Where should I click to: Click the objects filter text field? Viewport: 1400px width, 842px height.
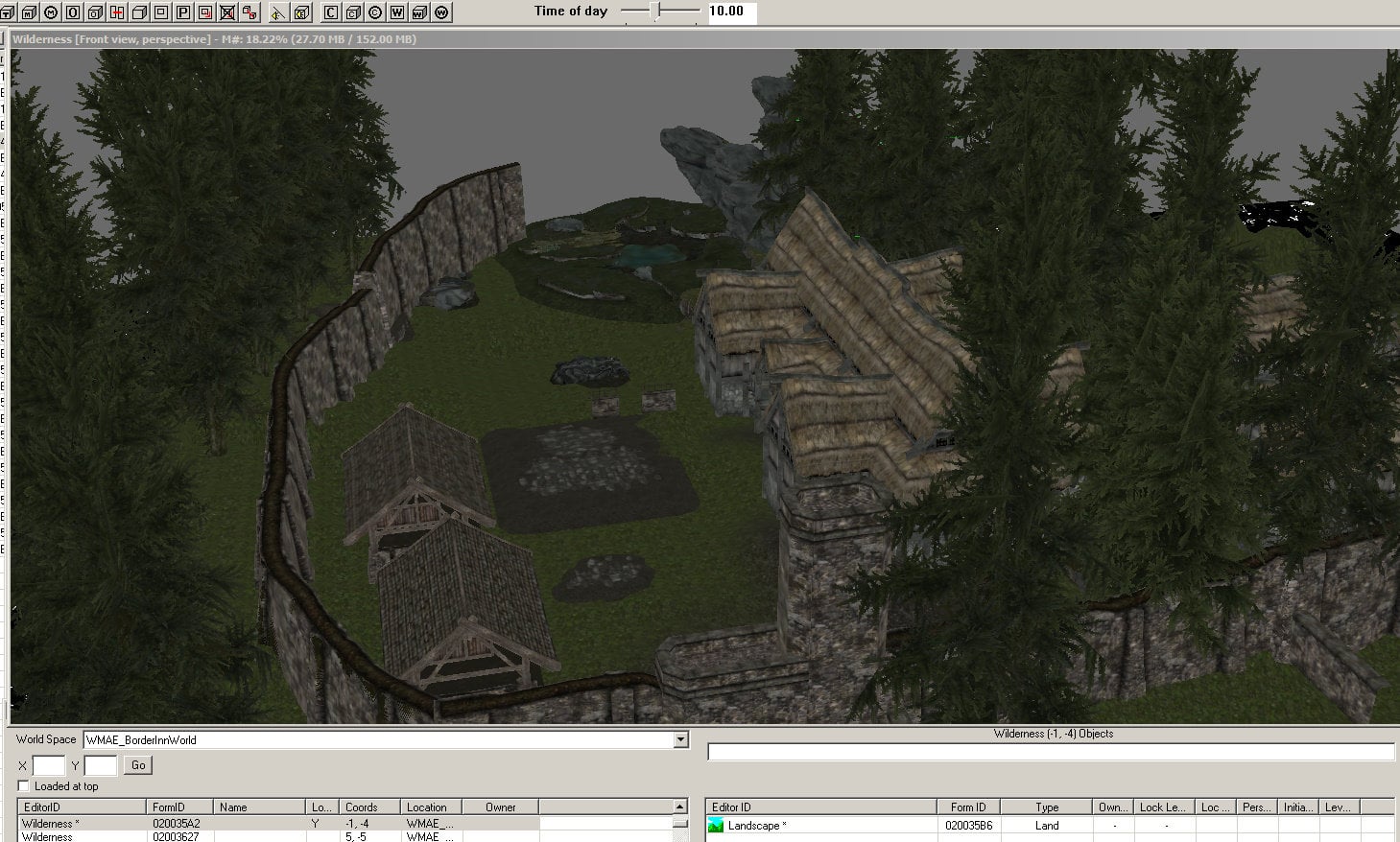(x=1051, y=752)
